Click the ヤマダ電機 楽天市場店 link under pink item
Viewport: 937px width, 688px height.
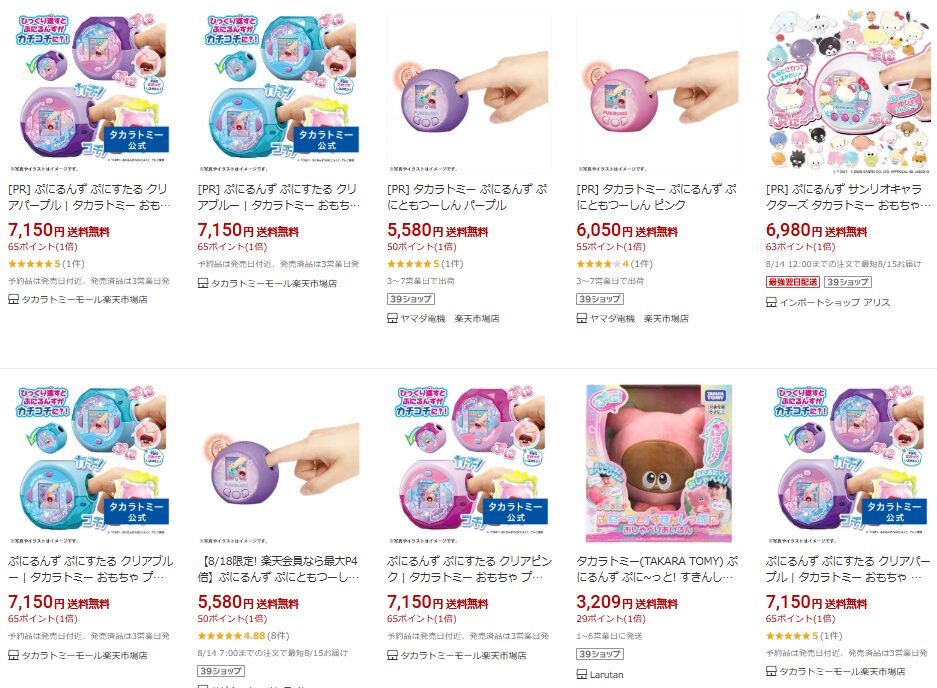tap(639, 319)
